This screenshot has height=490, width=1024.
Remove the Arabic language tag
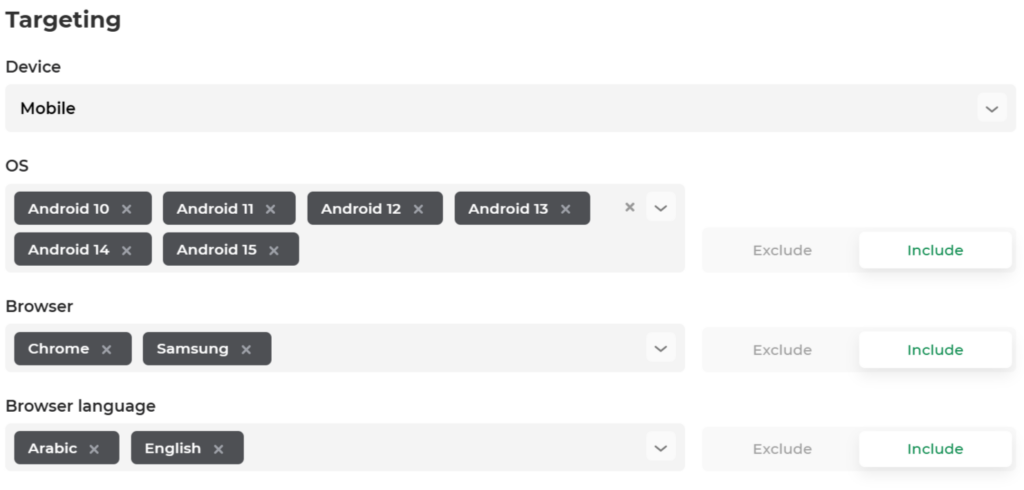[x=94, y=449]
